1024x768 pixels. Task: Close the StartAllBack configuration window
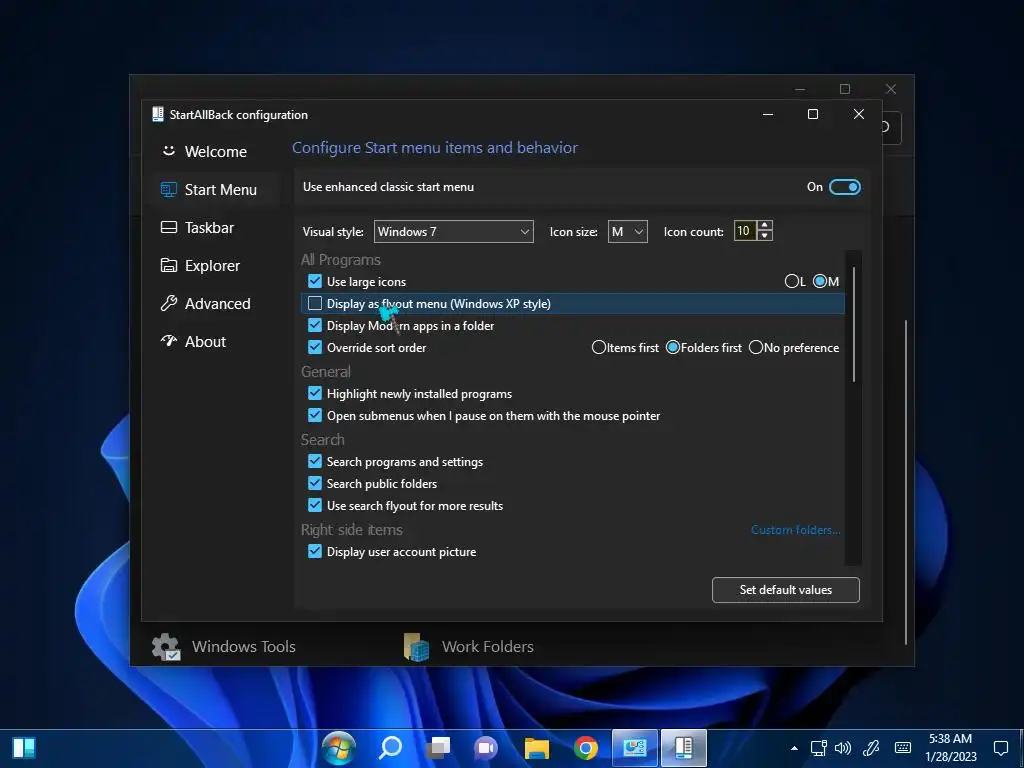859,114
